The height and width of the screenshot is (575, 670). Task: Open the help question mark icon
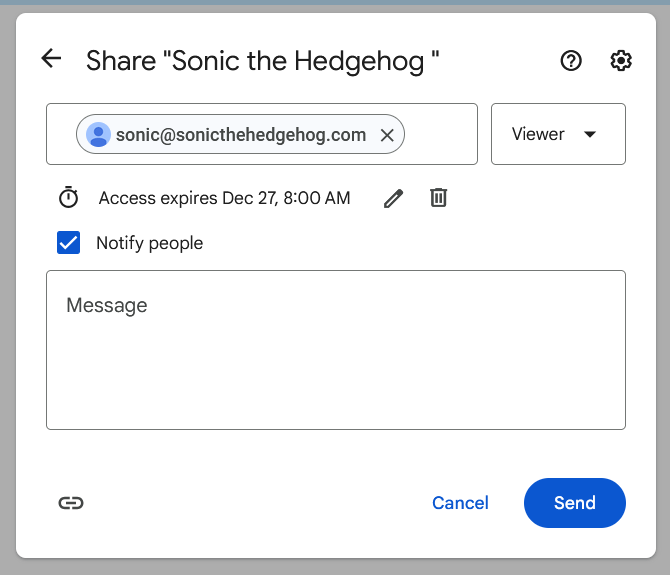click(571, 61)
